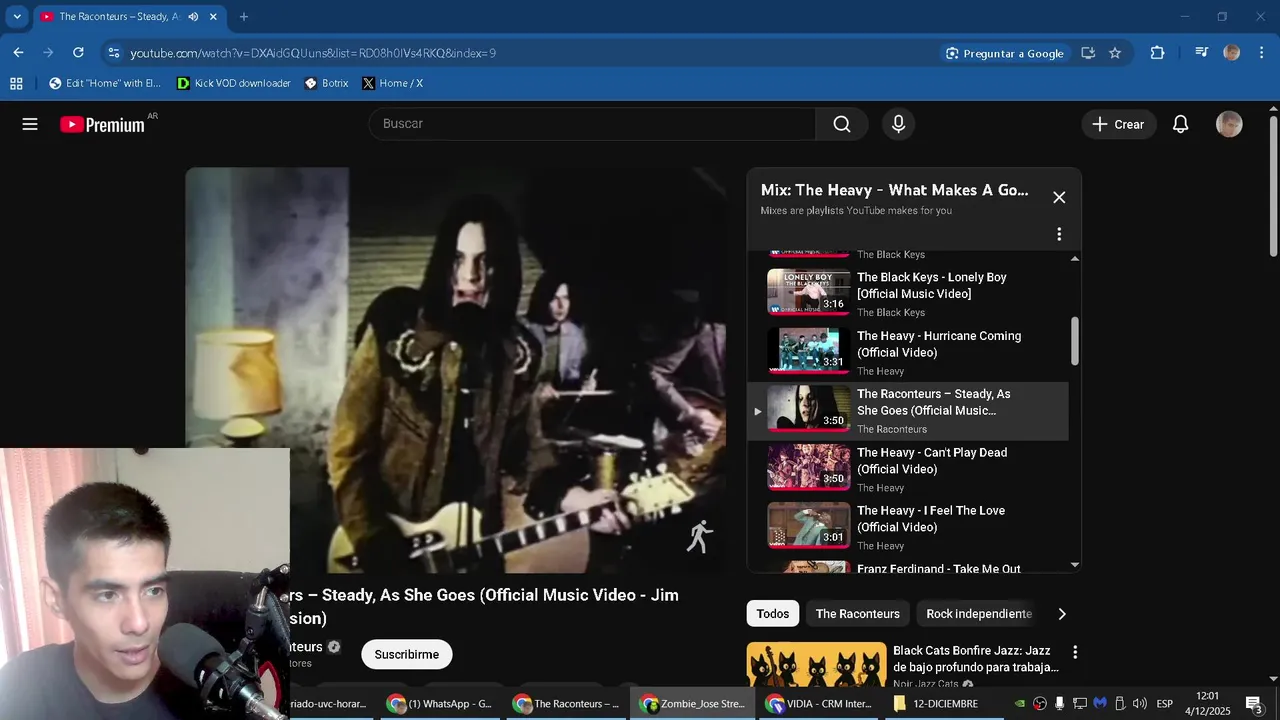Play The Heavy - Hurricane Coming thumbnail
1280x720 pixels.
[808, 351]
